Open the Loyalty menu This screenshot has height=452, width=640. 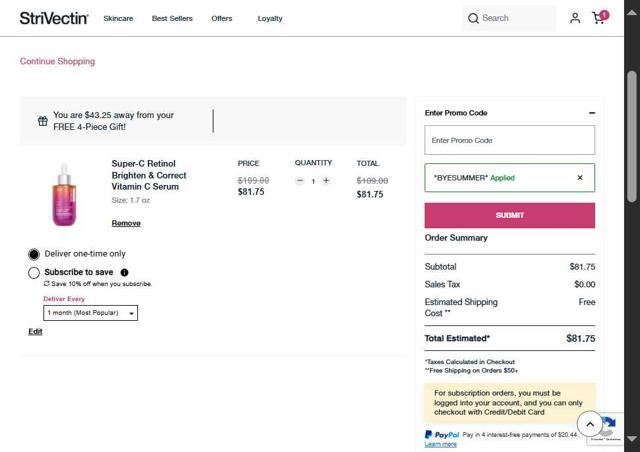pyautogui.click(x=270, y=18)
